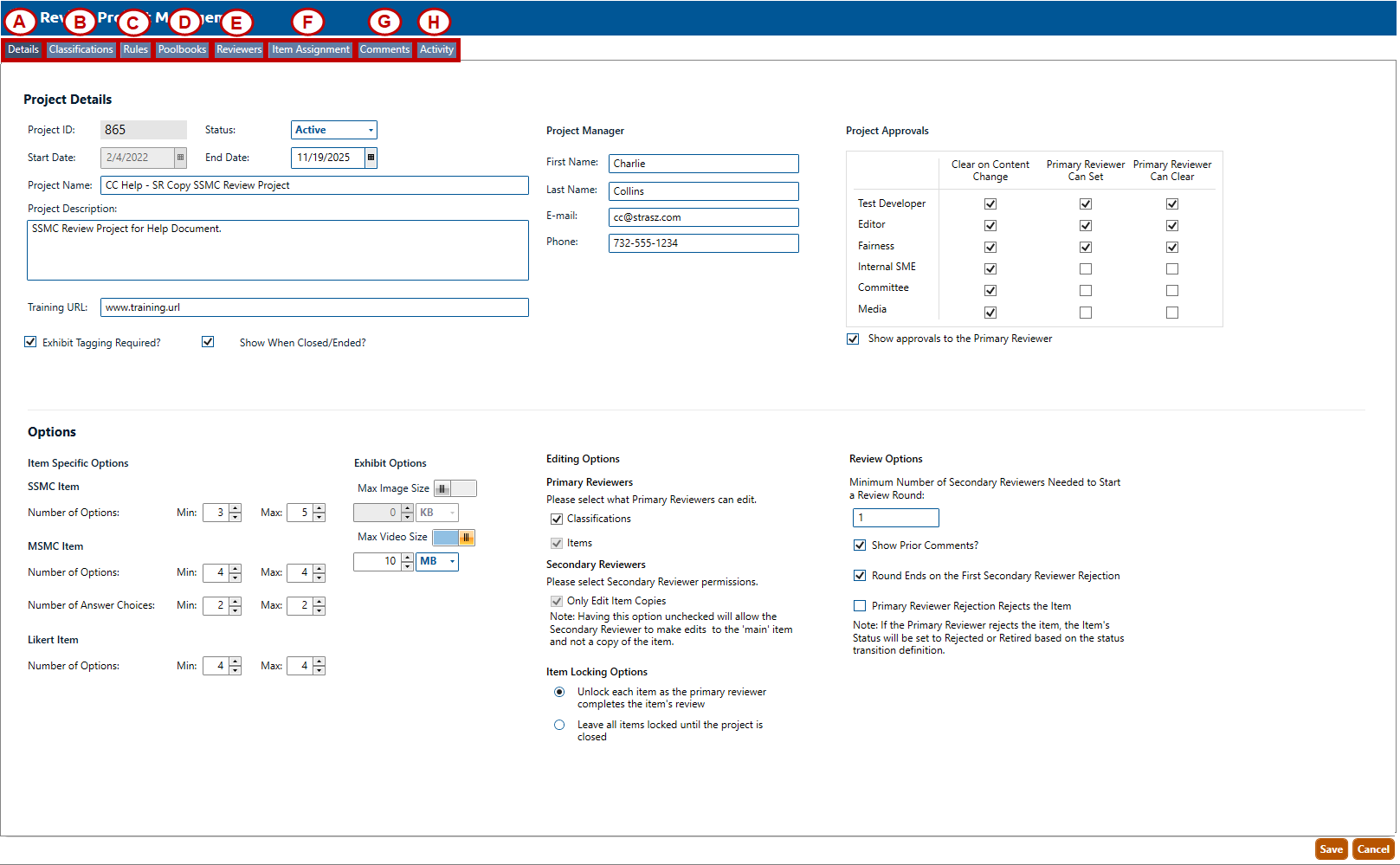
Task: Click the Training URL input field
Action: (x=314, y=307)
